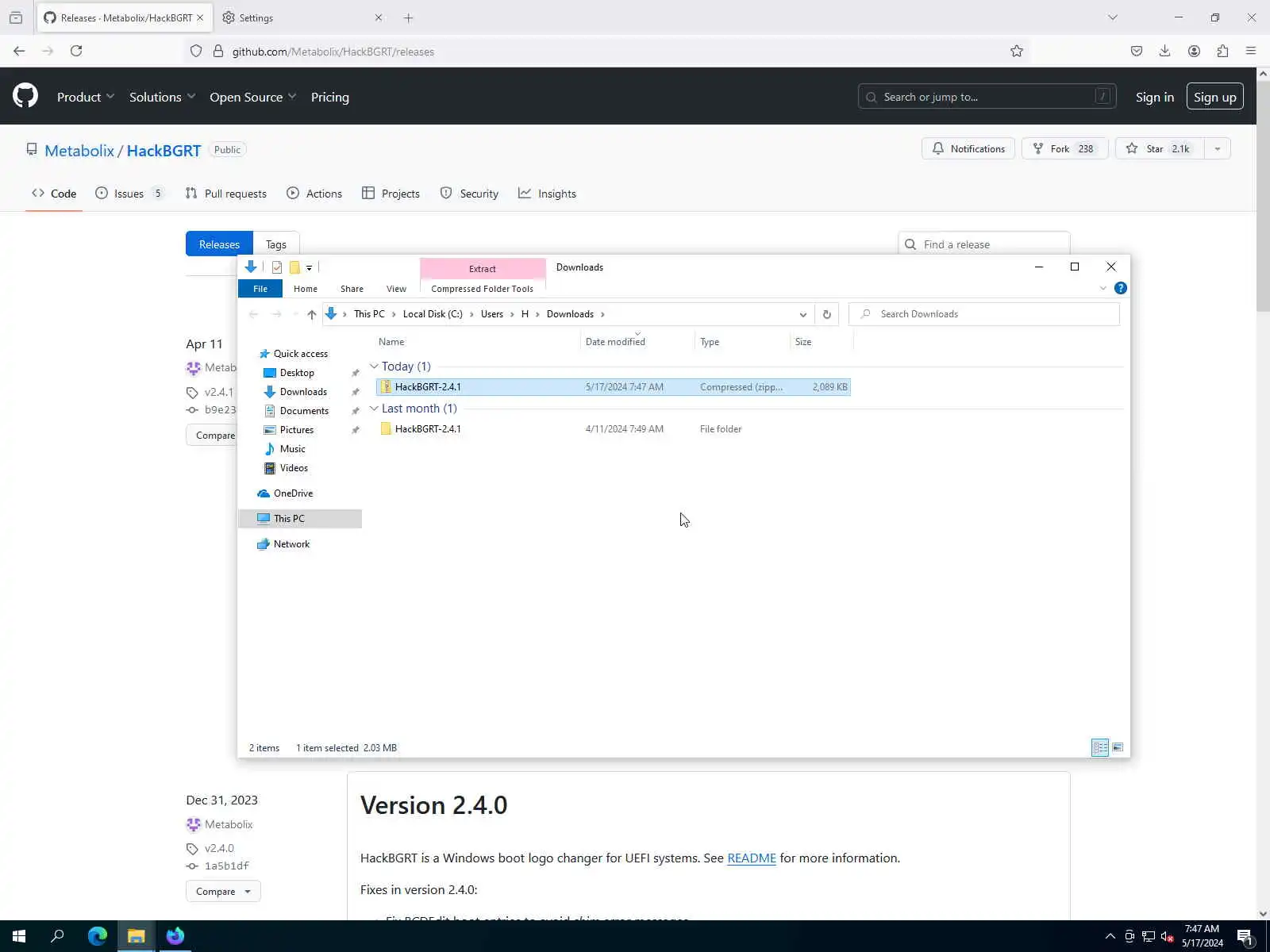The width and height of the screenshot is (1270, 952).
Task: Click Firefox icon on the taskbar
Action: point(175,936)
